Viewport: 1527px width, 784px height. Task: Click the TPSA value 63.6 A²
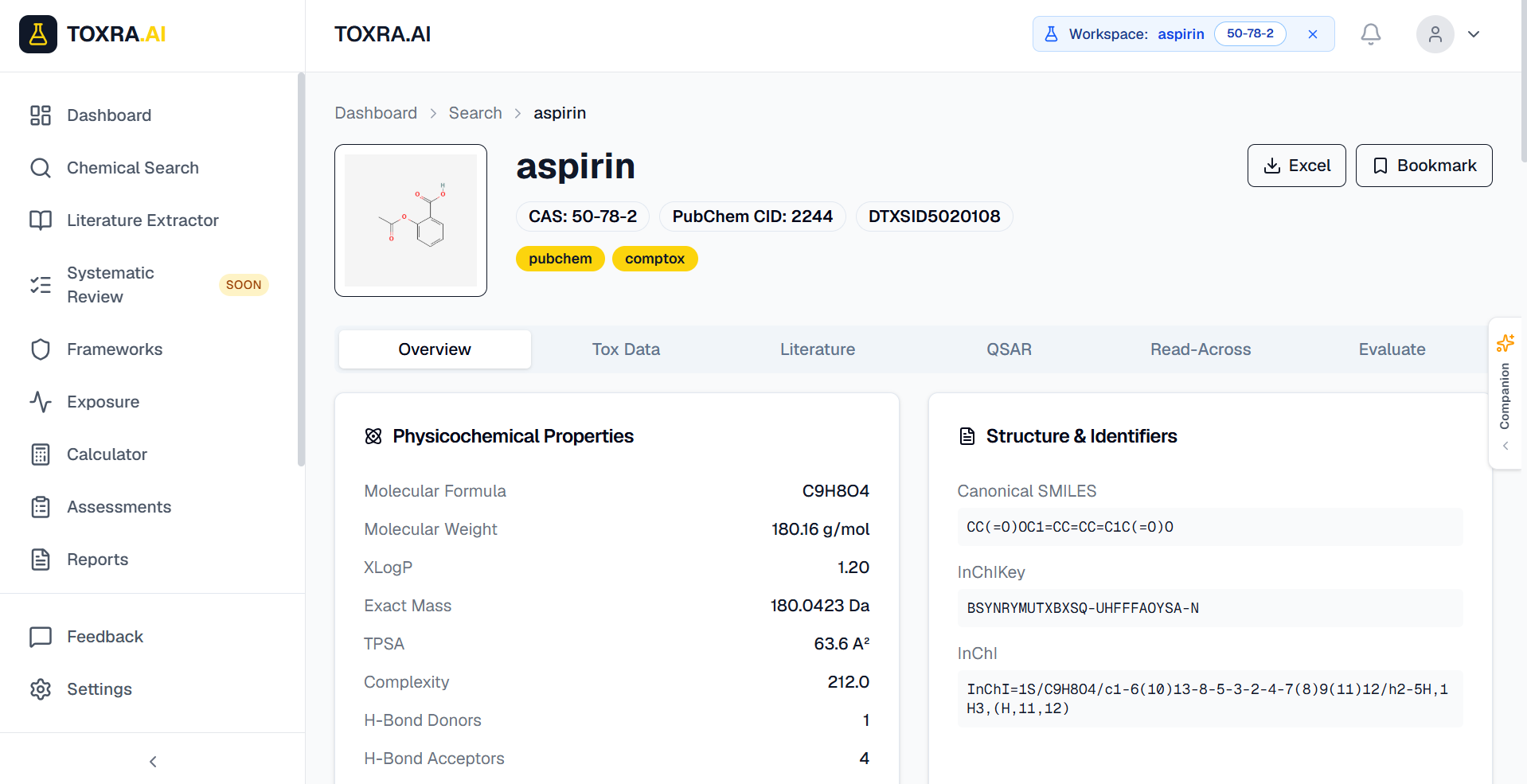842,644
